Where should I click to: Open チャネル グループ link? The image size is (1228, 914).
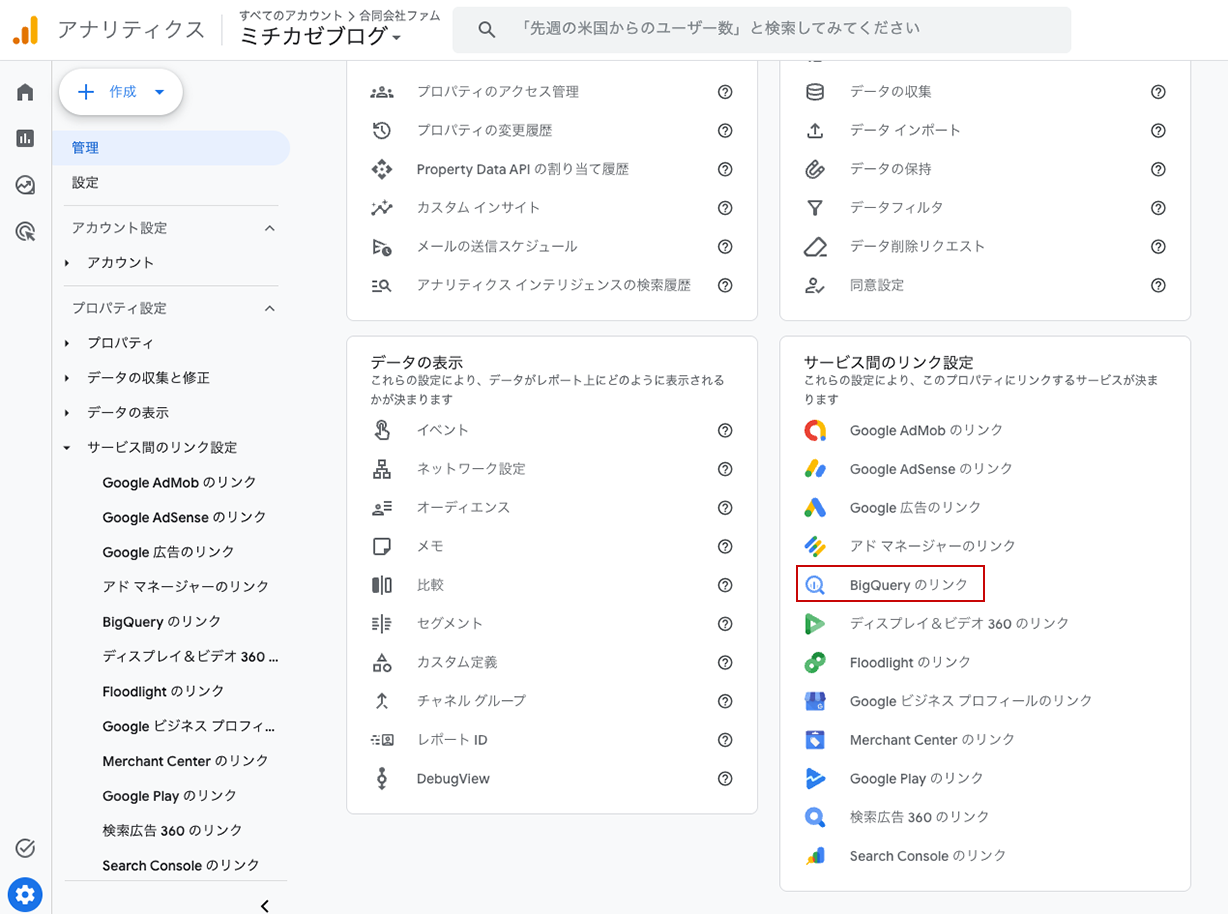pyautogui.click(x=471, y=701)
